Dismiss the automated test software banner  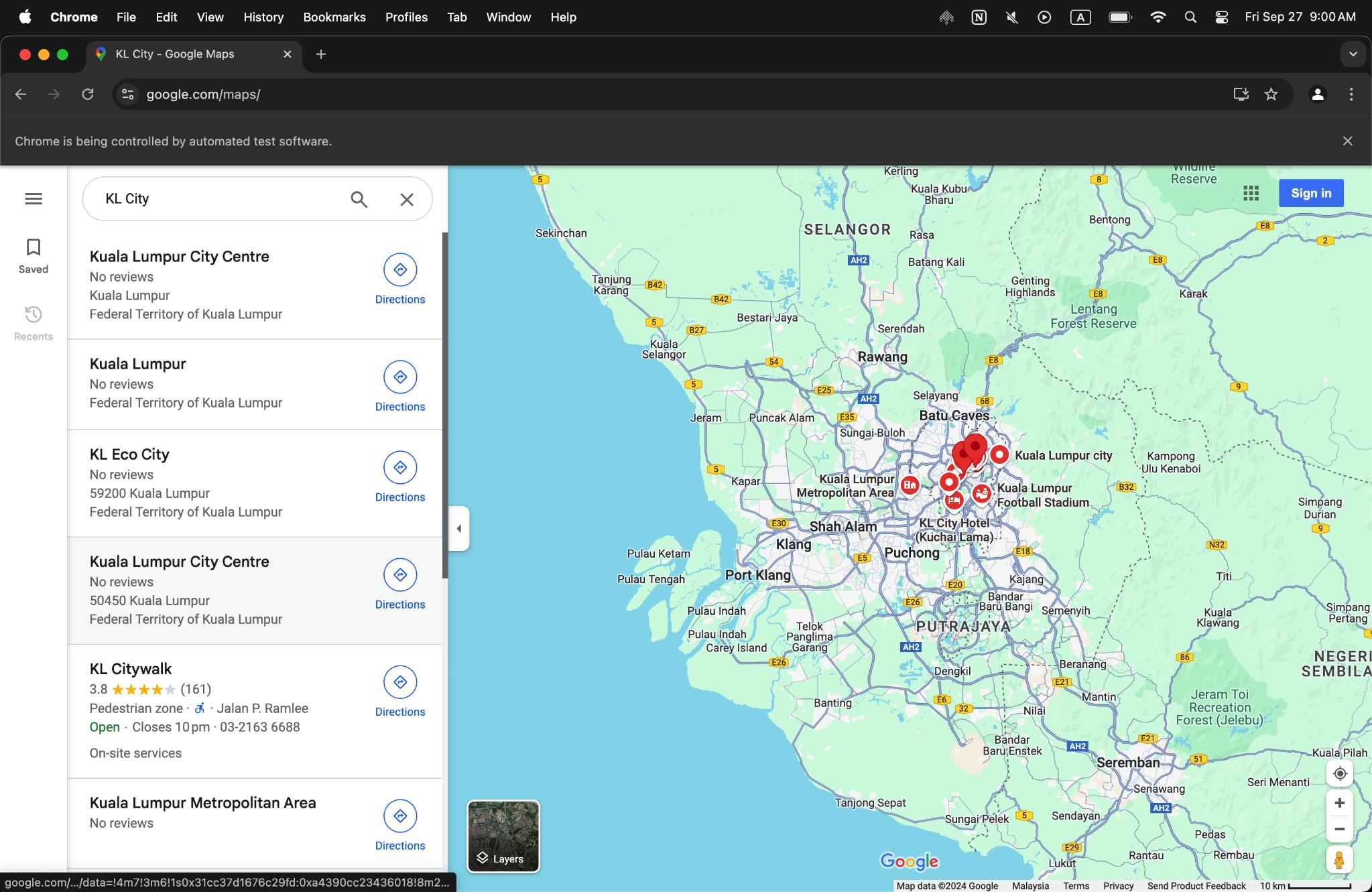pyautogui.click(x=1347, y=141)
